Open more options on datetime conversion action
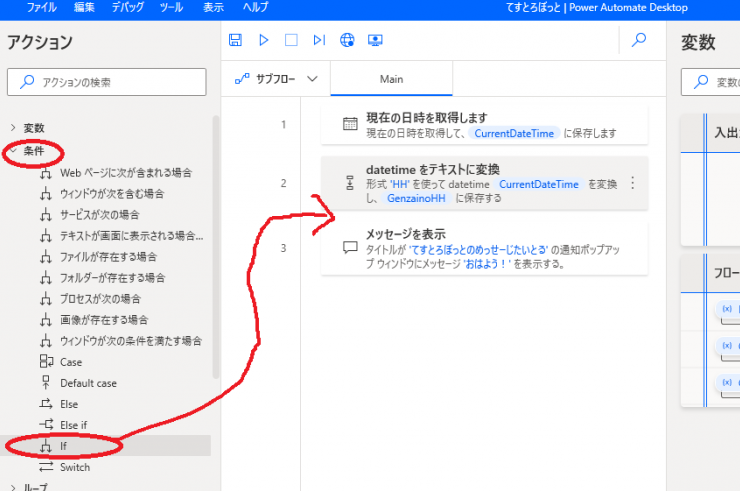Screen dimensions: 740x491 (x=632, y=183)
